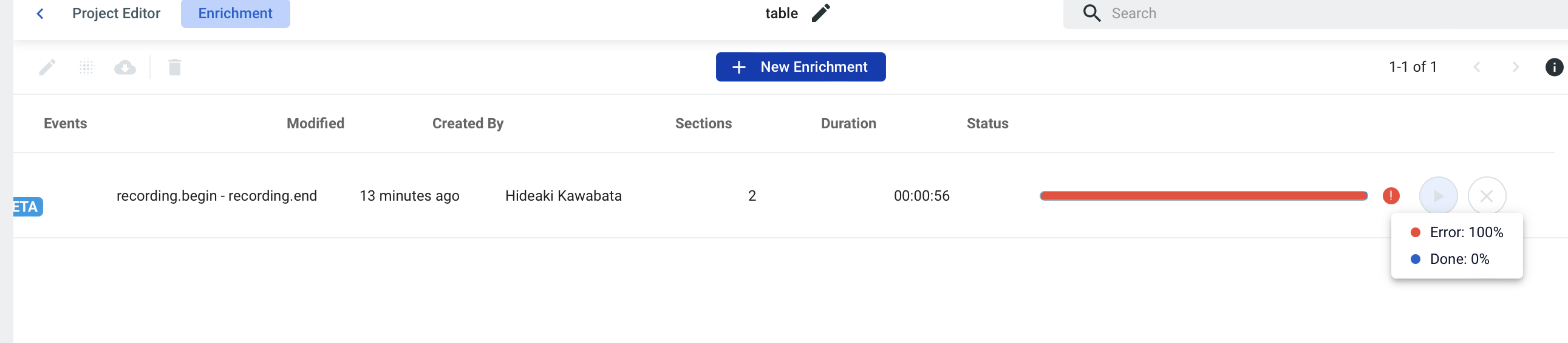This screenshot has height=343, width=1568.
Task: Run enrichment with the play button
Action: [x=1438, y=196]
